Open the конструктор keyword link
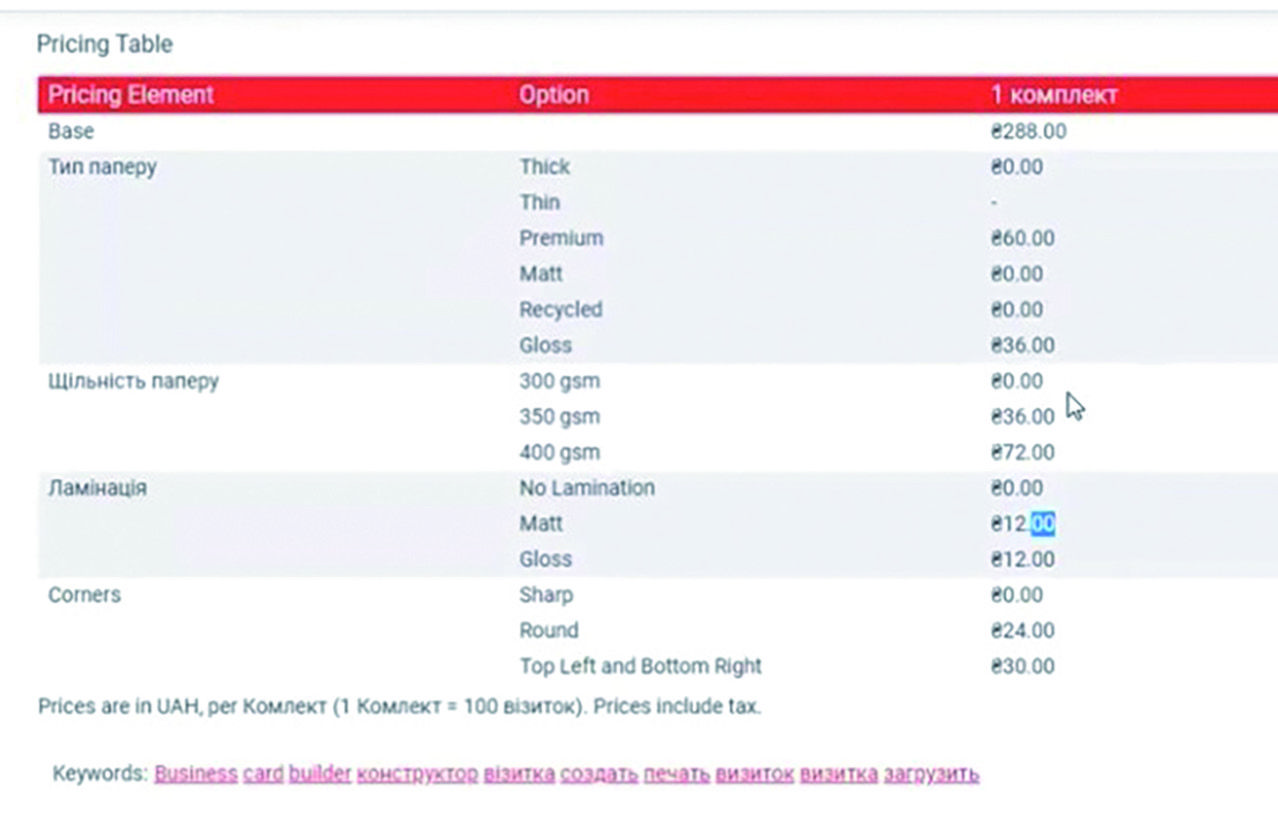This screenshot has width=1278, height=823. pos(417,773)
